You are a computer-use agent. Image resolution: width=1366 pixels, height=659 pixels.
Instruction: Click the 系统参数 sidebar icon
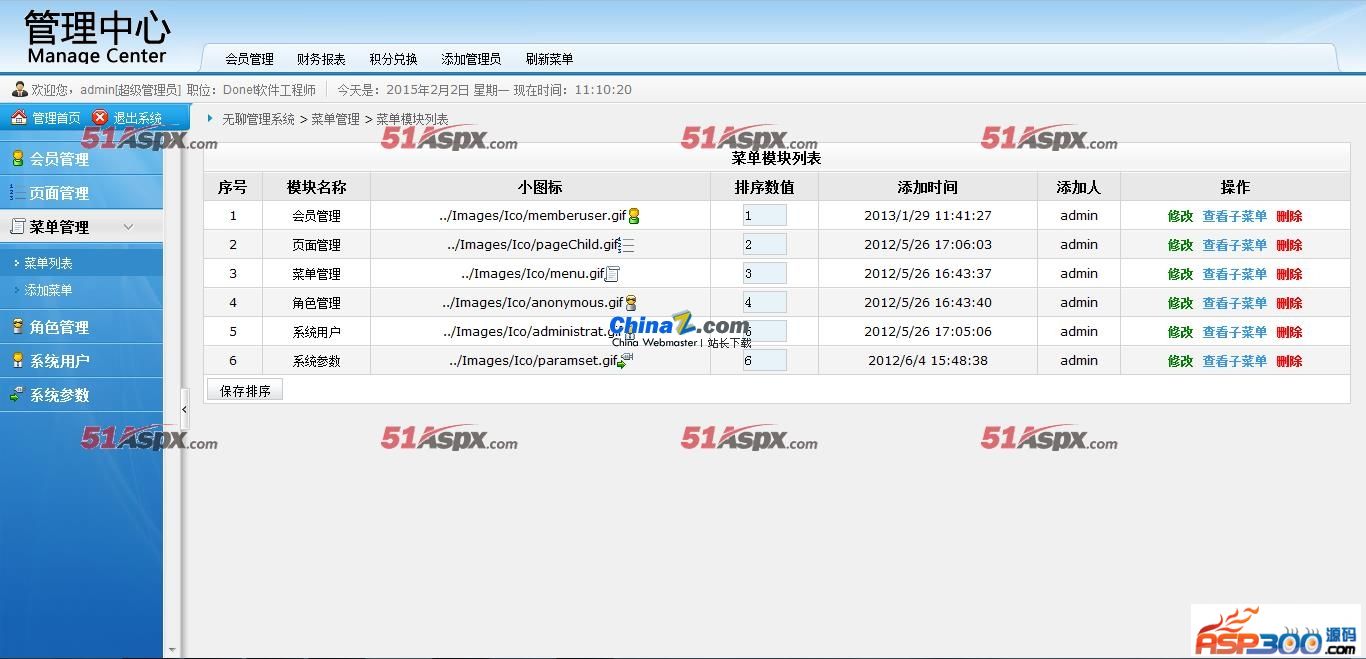coord(17,394)
